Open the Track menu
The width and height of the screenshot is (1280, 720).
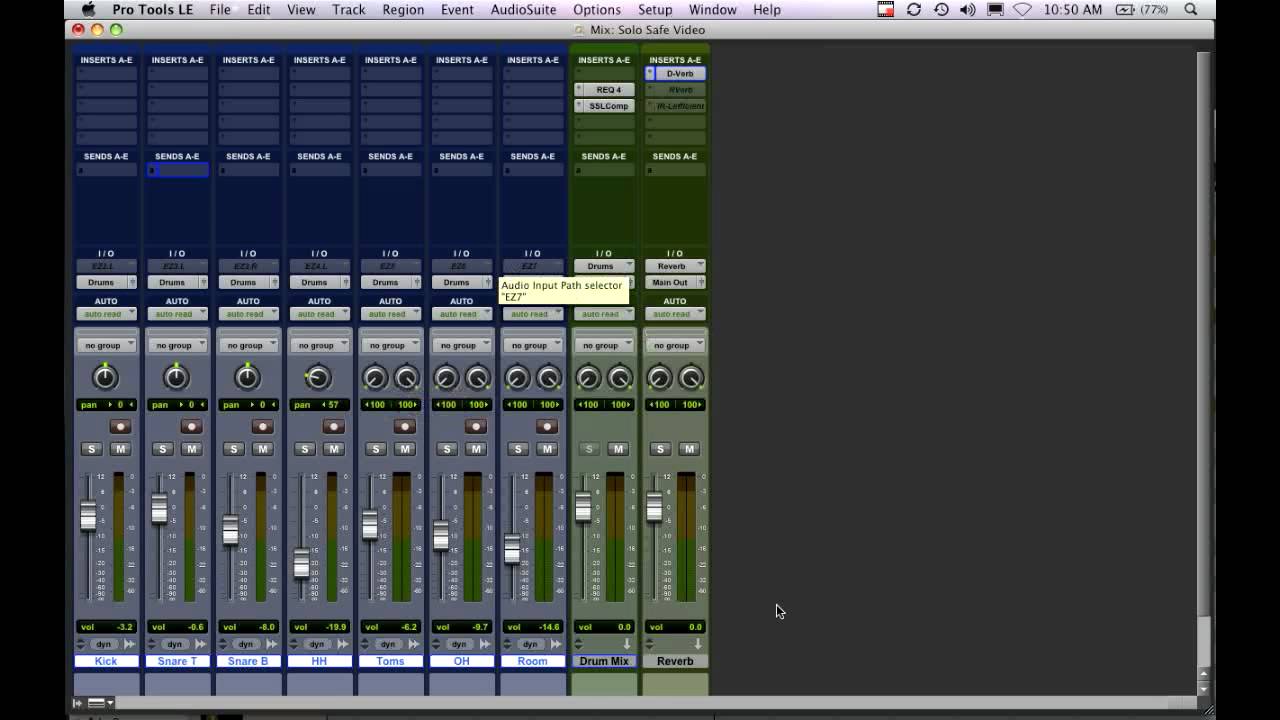click(x=348, y=9)
